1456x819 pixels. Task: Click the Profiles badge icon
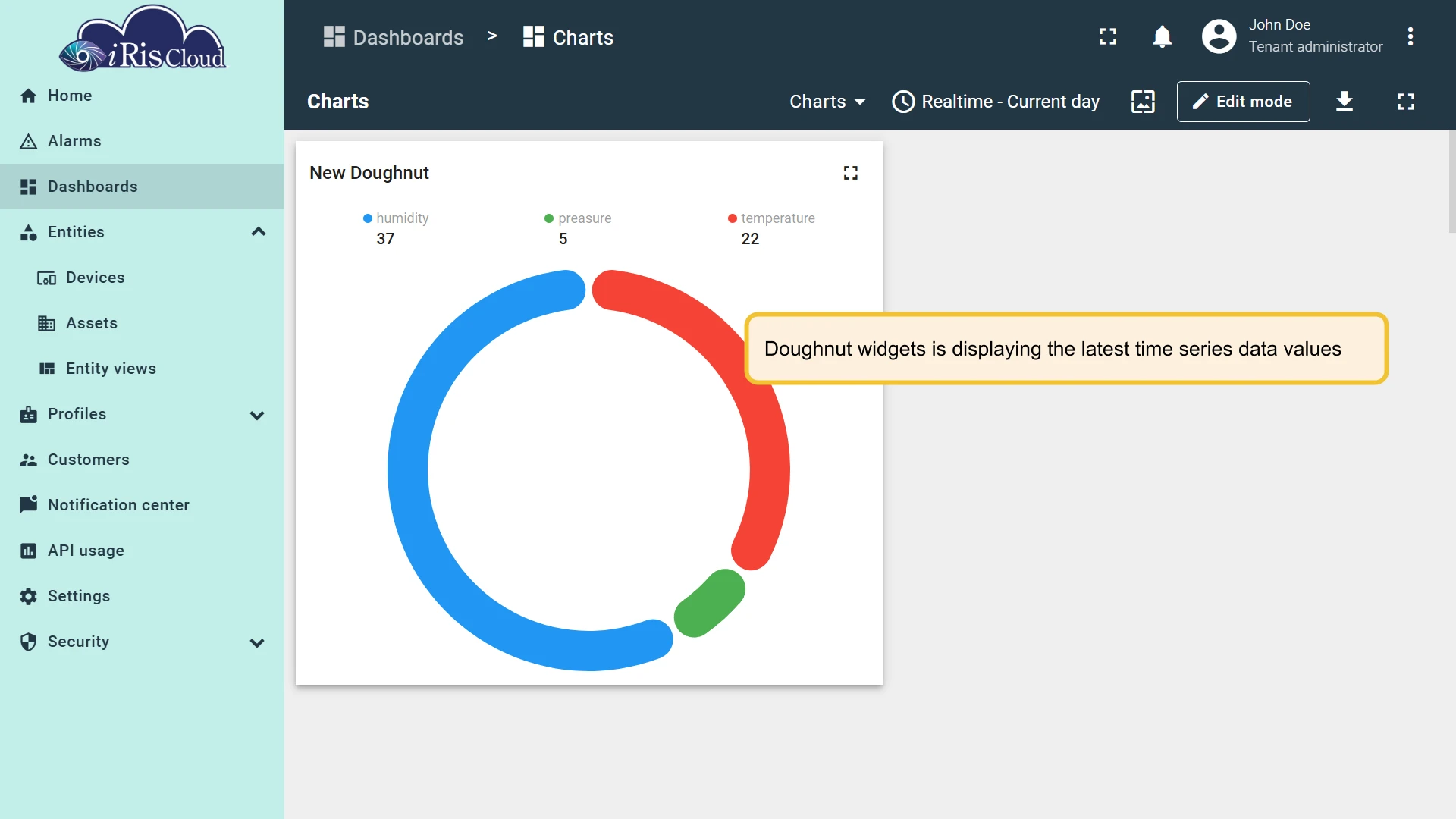(x=29, y=414)
